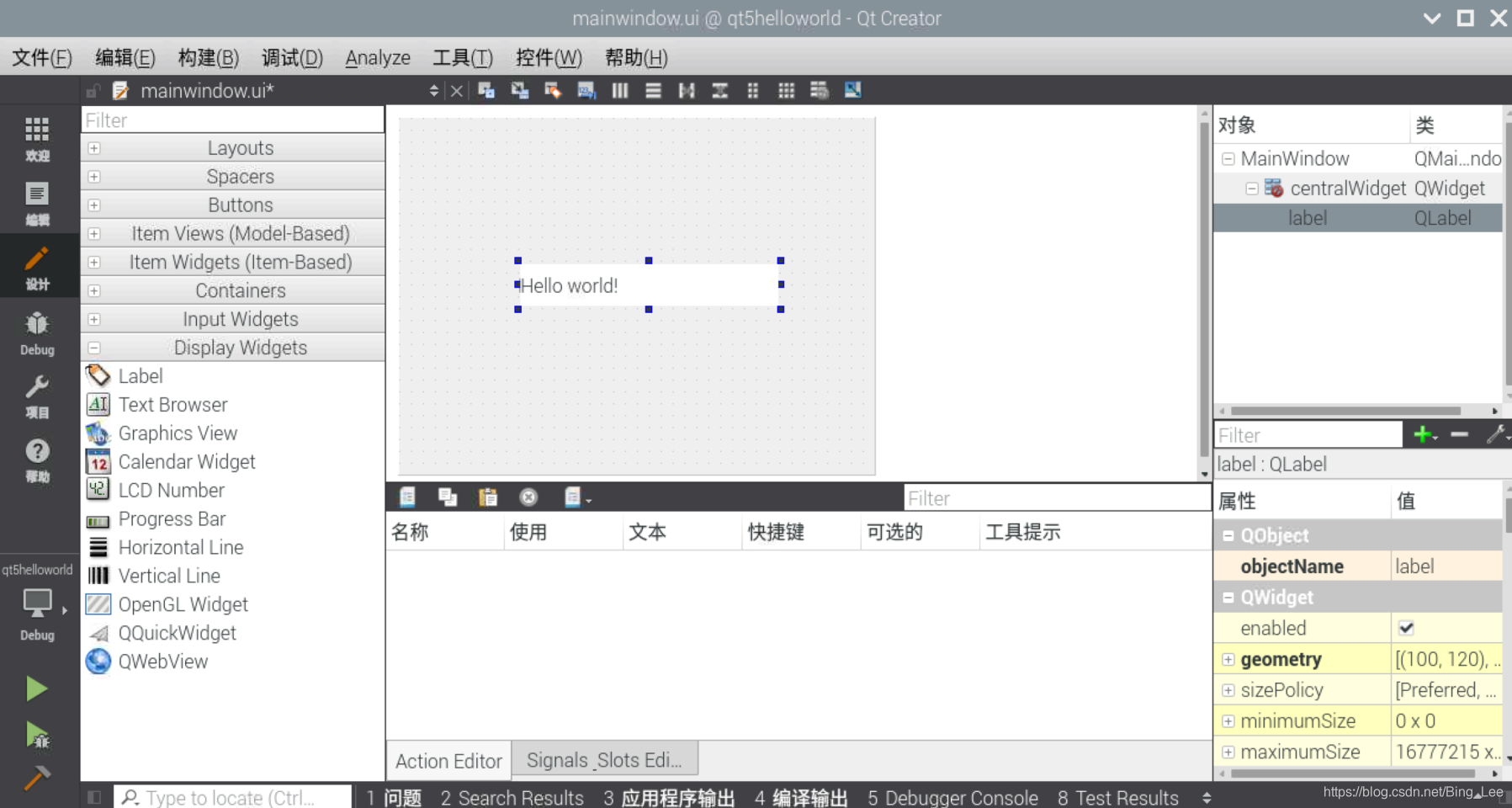Expand the Input Widgets category
The height and width of the screenshot is (808, 1512).
point(93,319)
